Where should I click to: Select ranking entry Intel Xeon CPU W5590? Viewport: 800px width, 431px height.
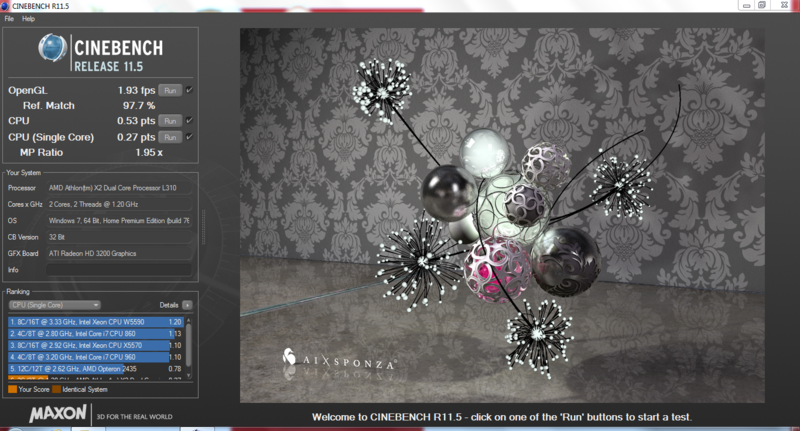point(95,322)
